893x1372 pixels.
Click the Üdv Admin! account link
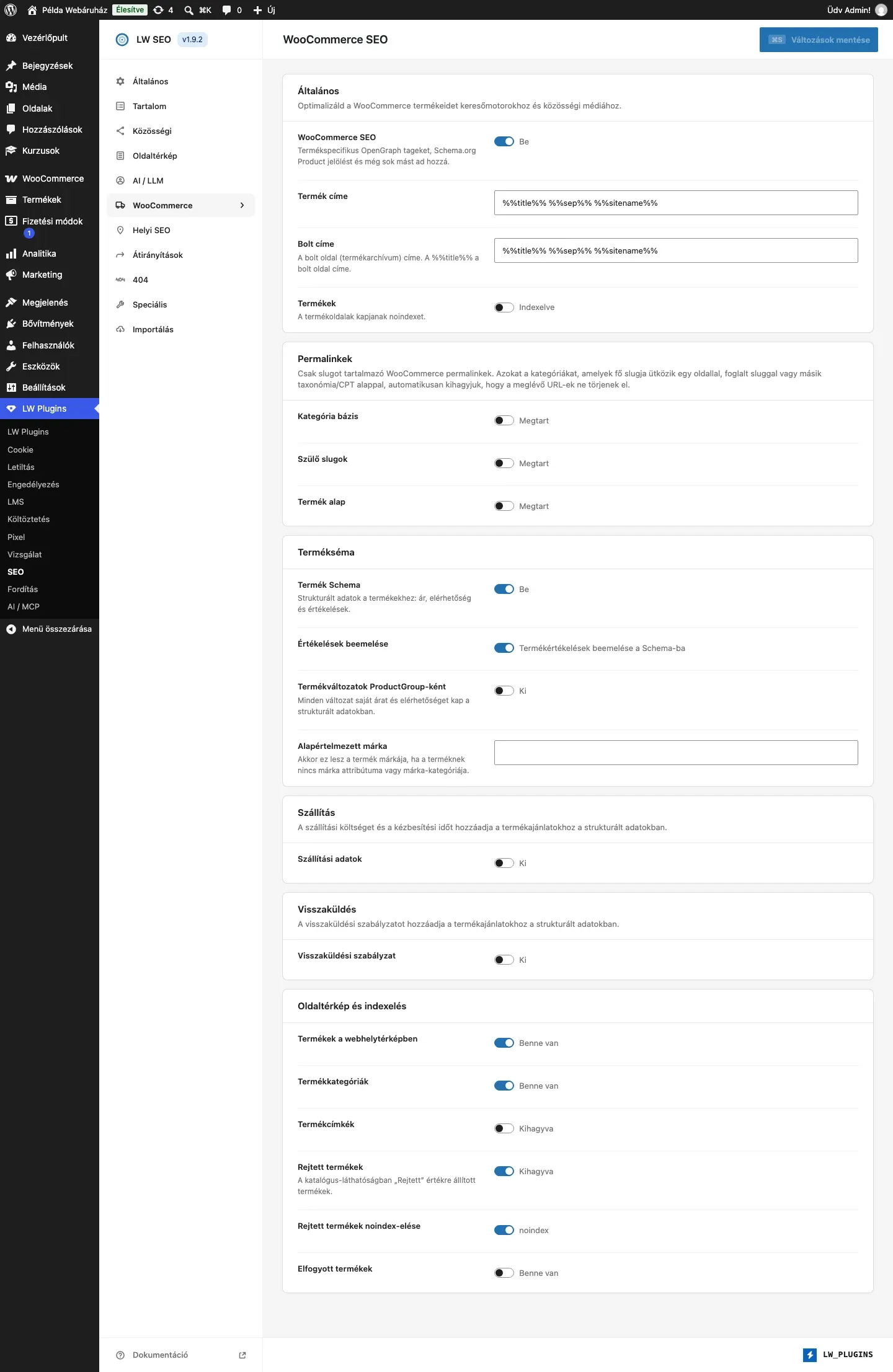(x=856, y=10)
